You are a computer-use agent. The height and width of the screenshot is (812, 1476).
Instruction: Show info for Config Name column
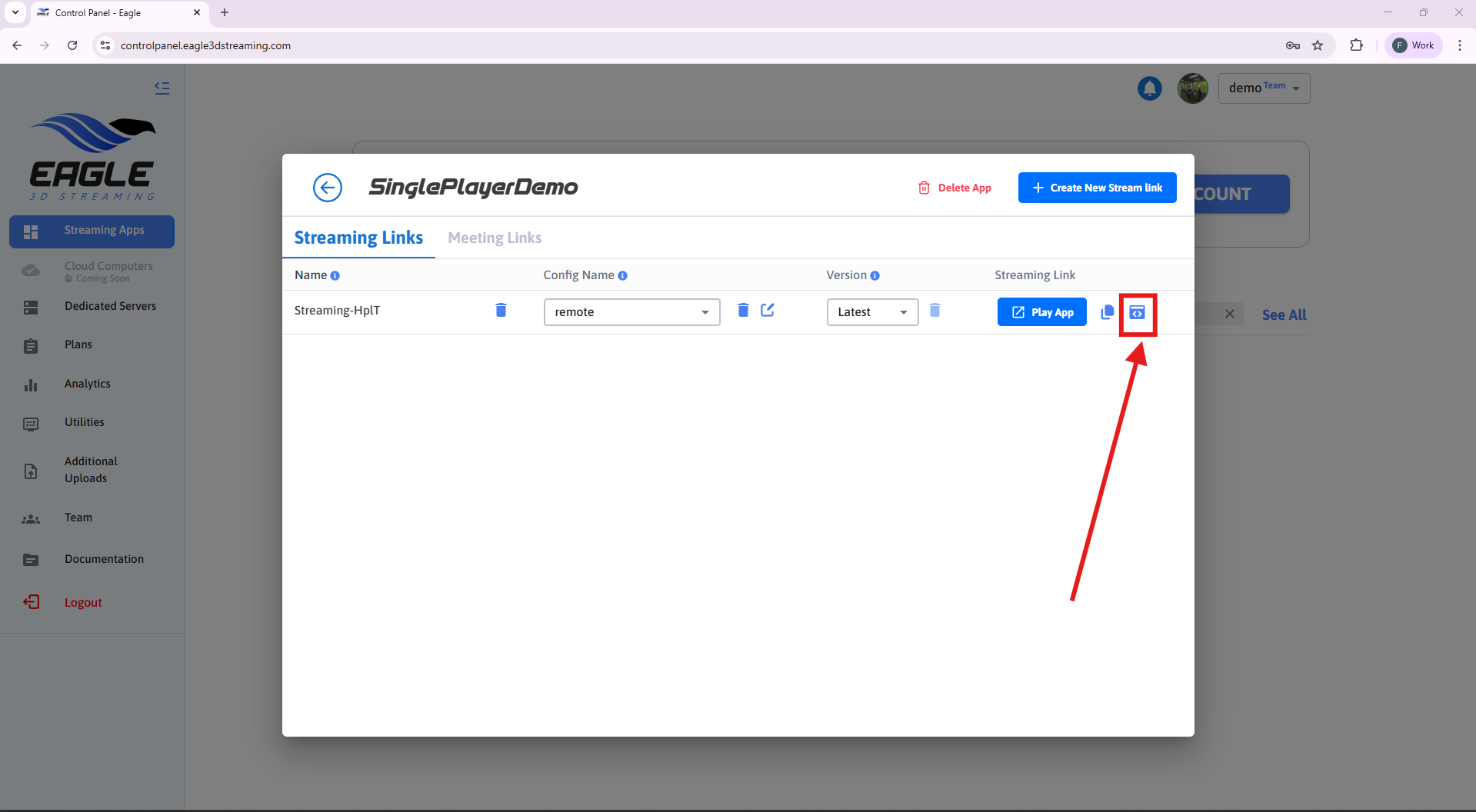click(x=623, y=276)
